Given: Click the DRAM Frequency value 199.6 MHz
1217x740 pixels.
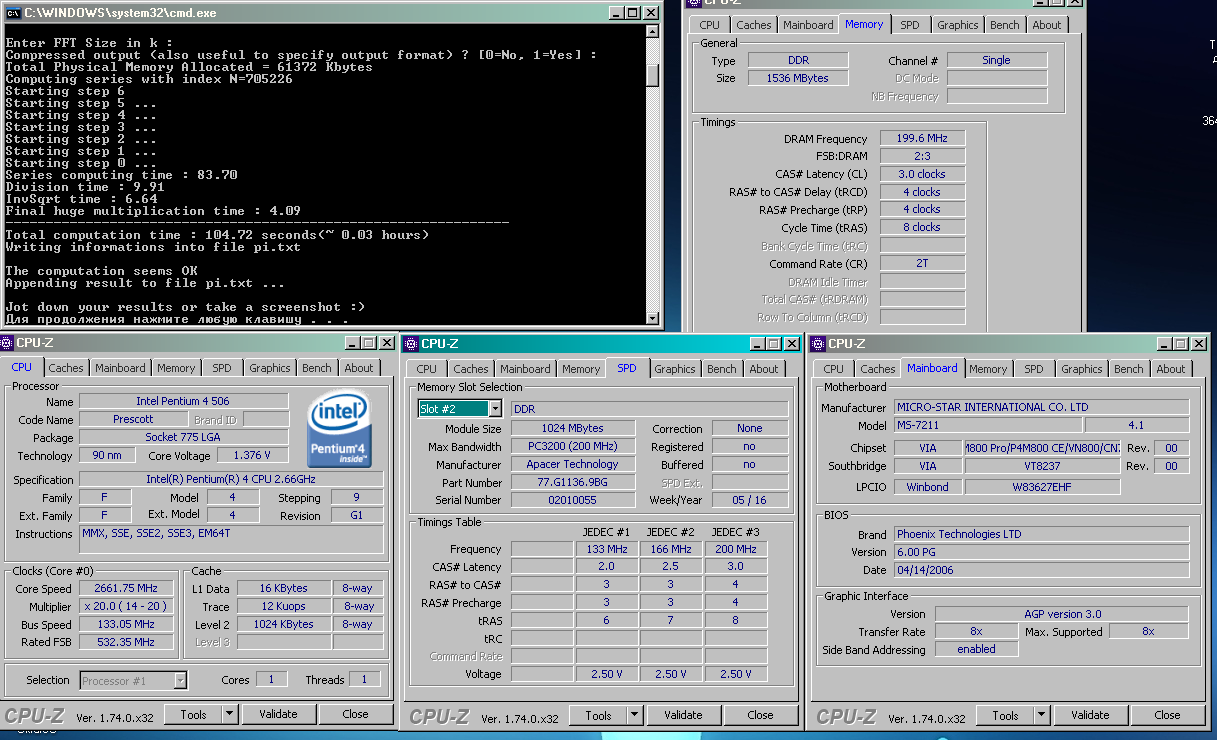Looking at the screenshot, I should (922, 138).
